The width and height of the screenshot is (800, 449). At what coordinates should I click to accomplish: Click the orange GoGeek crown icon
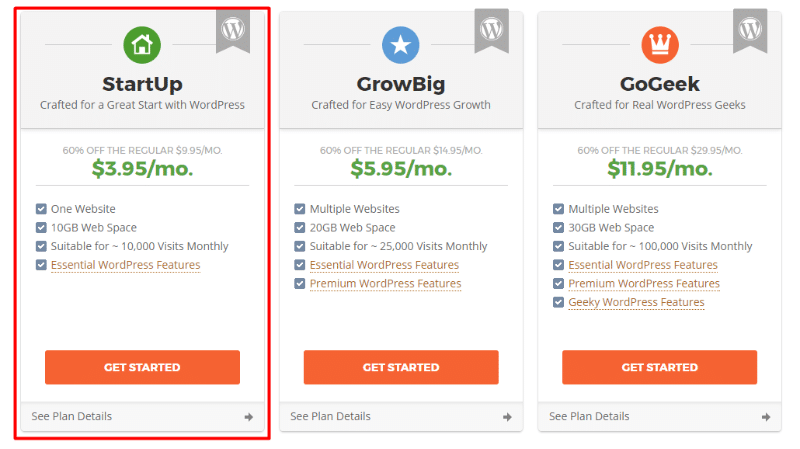pos(660,45)
